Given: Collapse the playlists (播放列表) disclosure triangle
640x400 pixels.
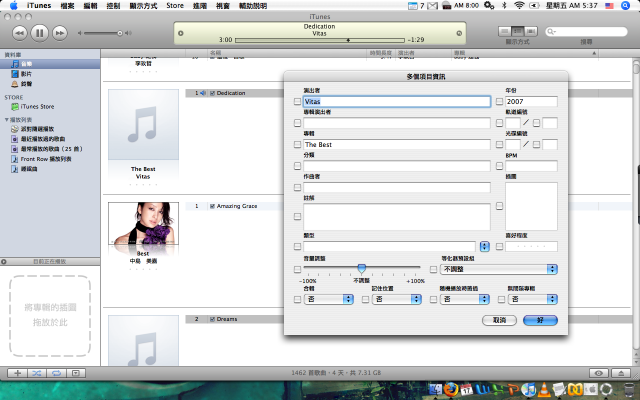Looking at the screenshot, I should pyautogui.click(x=7, y=120).
